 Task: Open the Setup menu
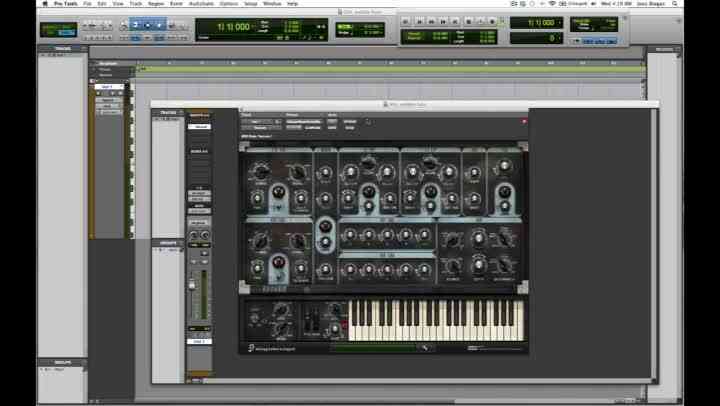tap(250, 3)
